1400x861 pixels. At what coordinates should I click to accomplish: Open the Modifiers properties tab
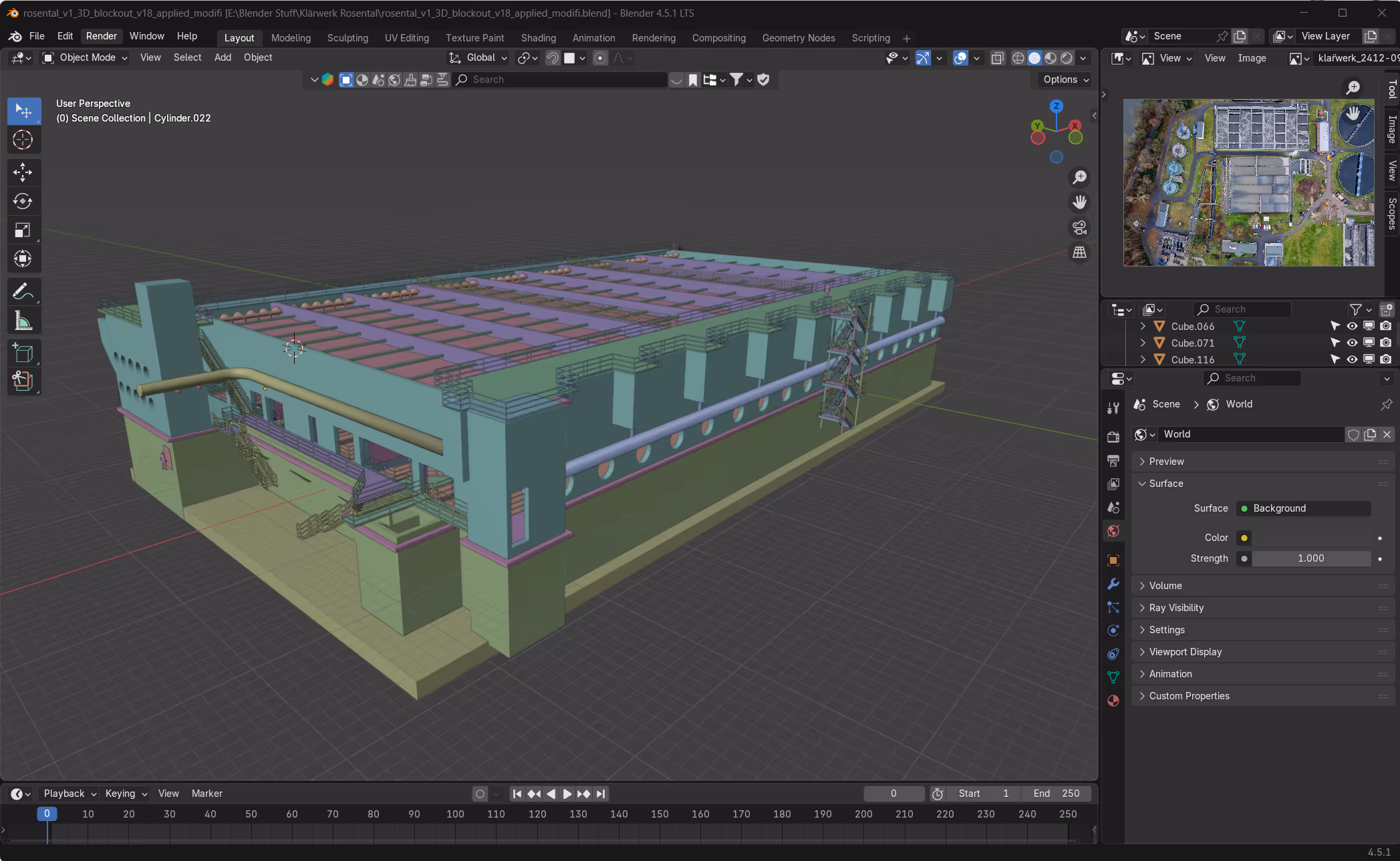click(1113, 584)
